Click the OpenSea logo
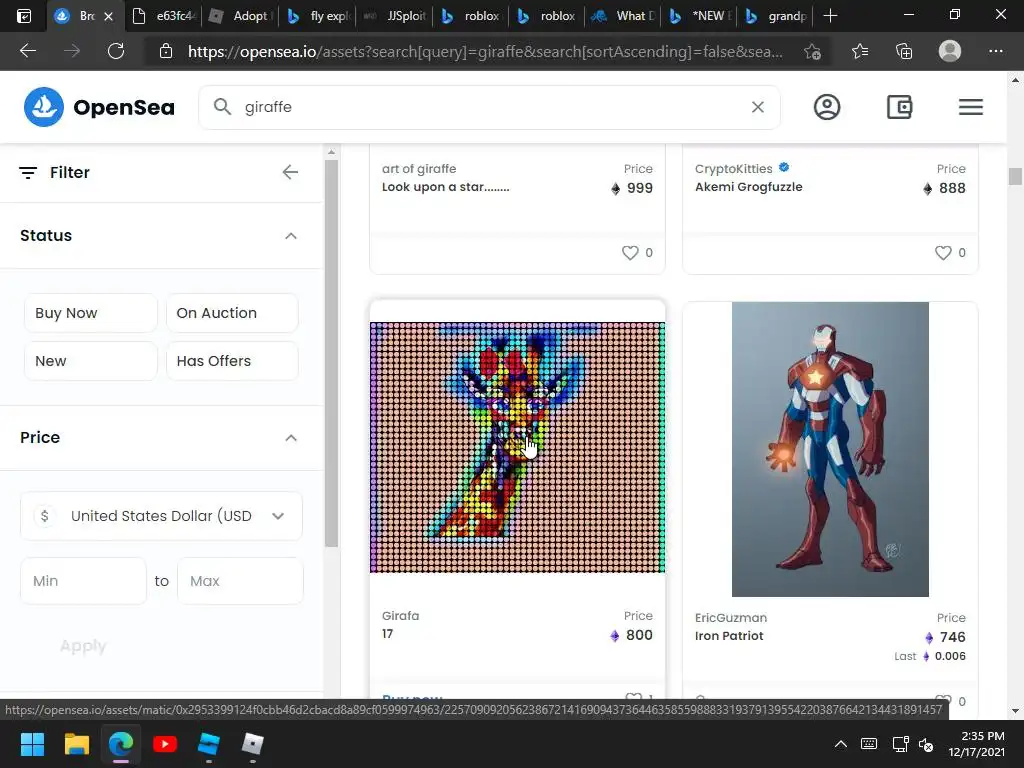 click(99, 107)
